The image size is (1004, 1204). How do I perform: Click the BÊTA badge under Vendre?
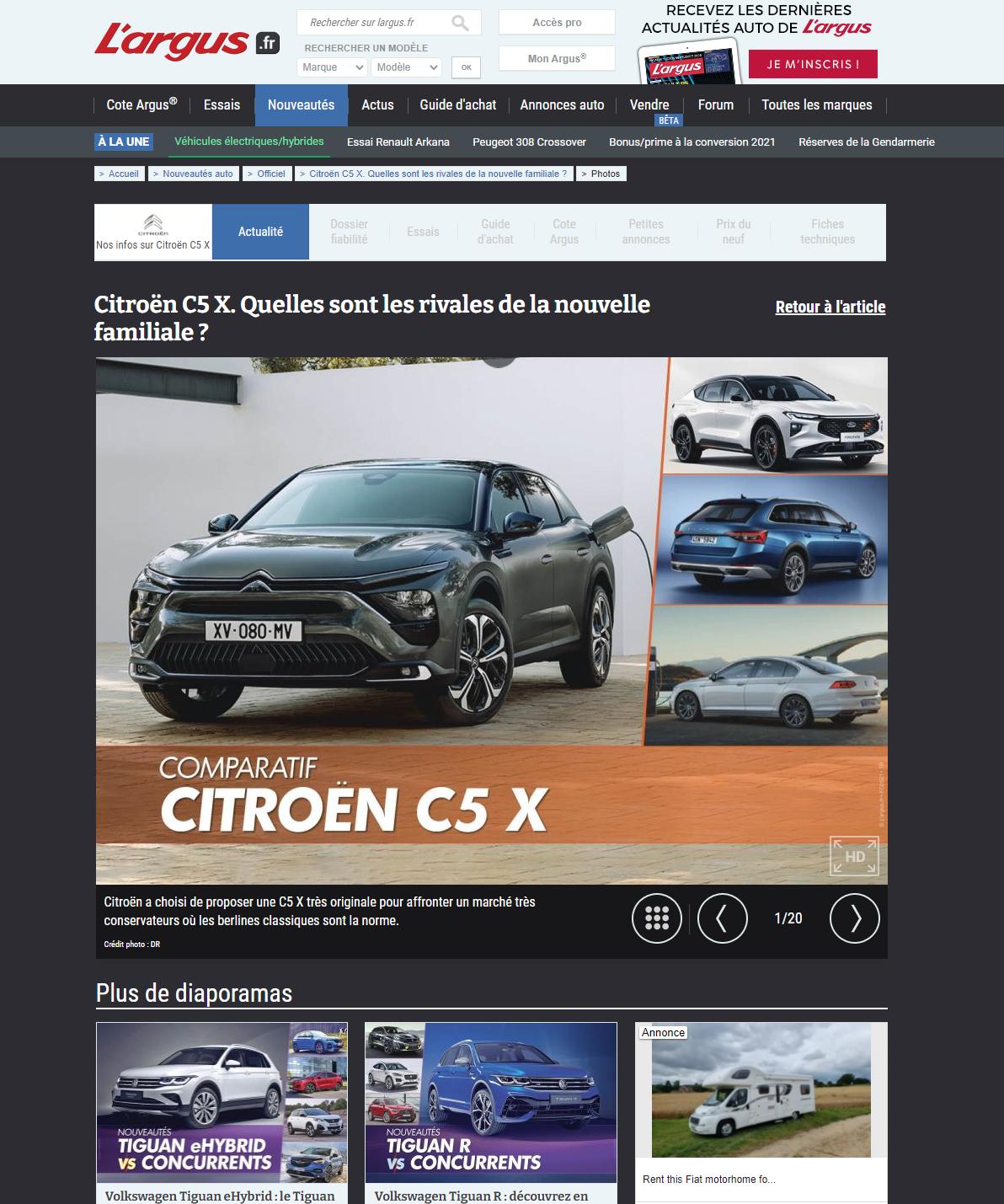pyautogui.click(x=669, y=120)
